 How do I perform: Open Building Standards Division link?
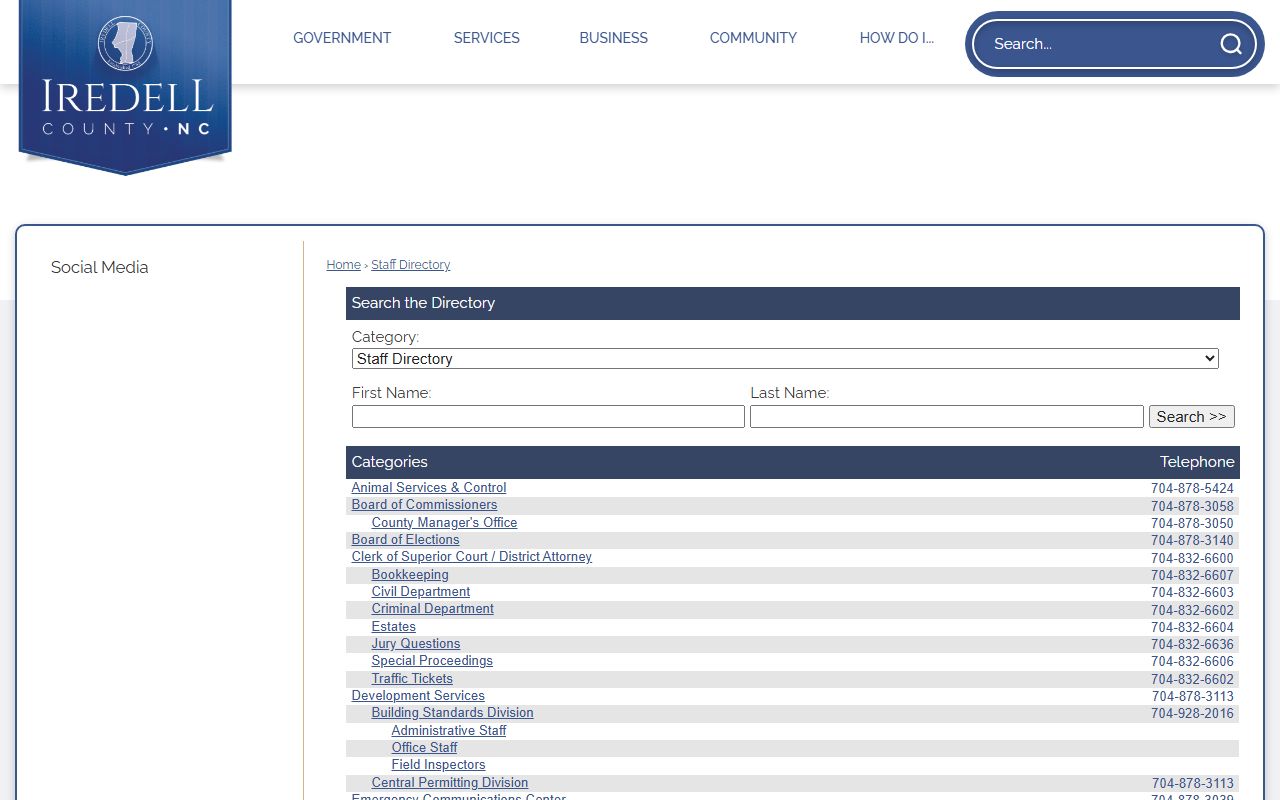pos(452,713)
